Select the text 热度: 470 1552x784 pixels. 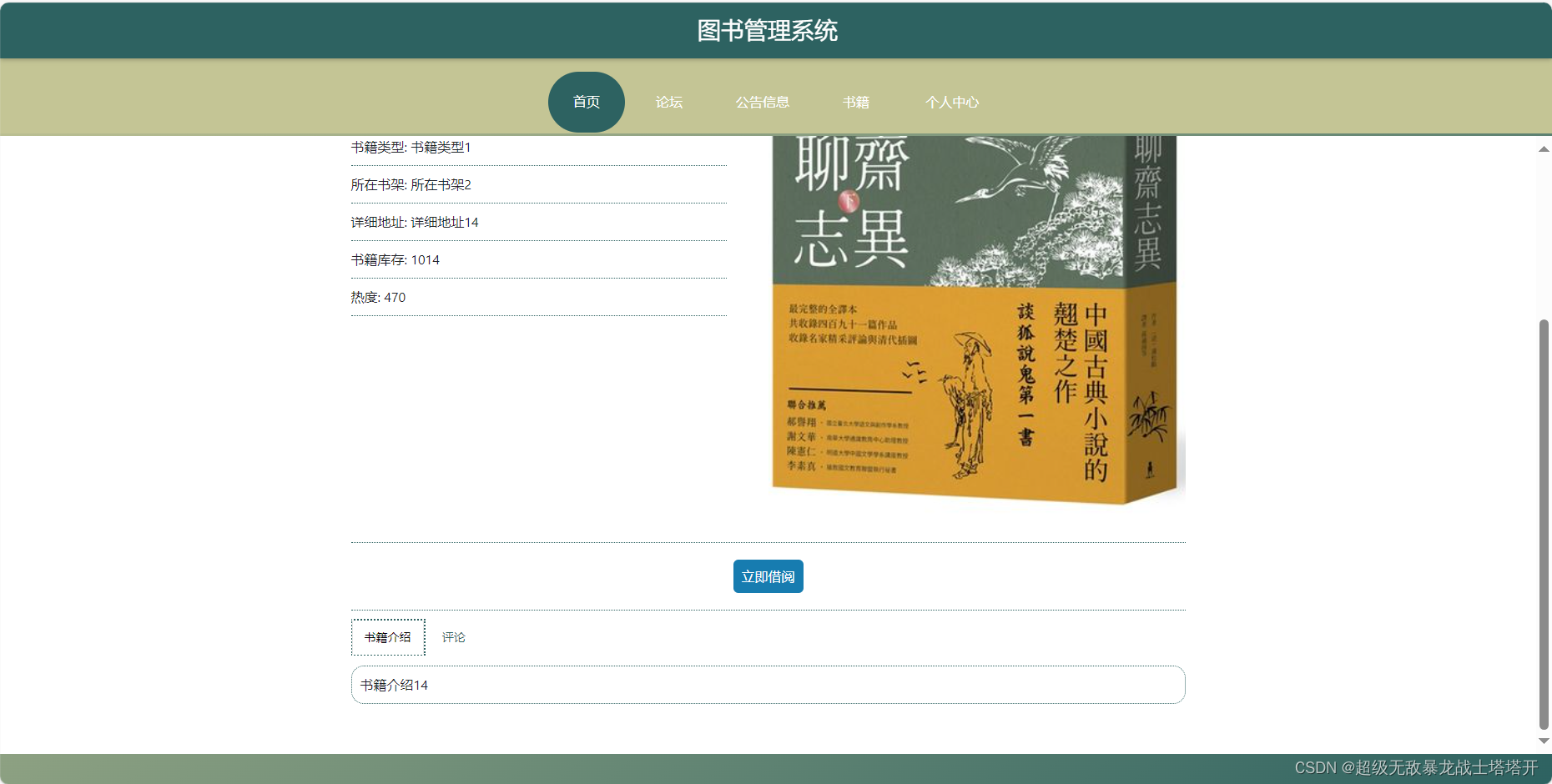pyautogui.click(x=378, y=298)
